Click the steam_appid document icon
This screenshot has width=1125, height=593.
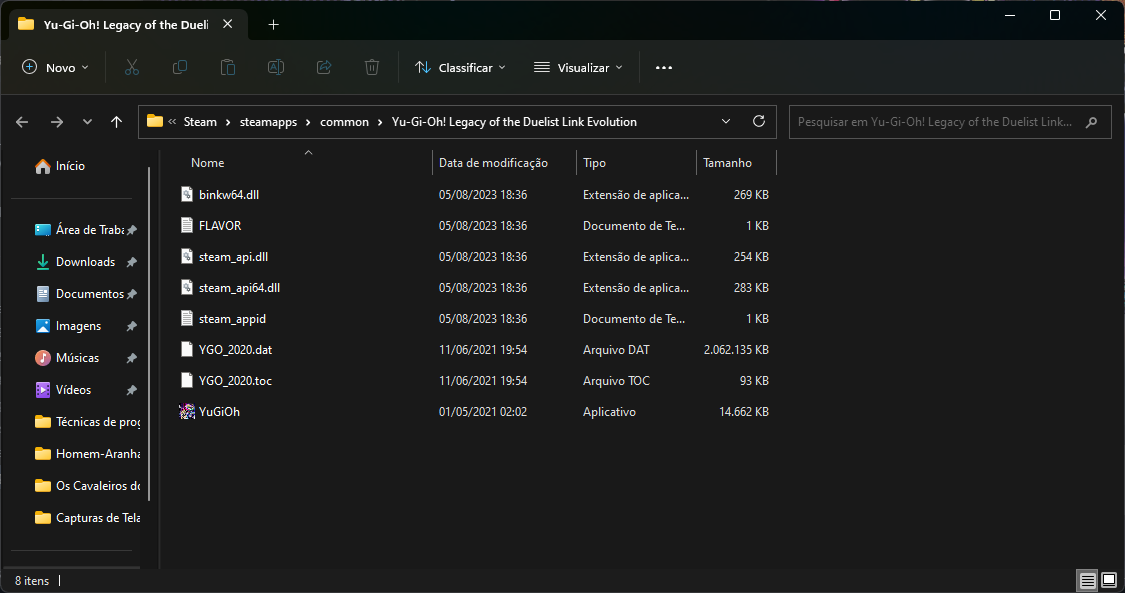click(187, 318)
